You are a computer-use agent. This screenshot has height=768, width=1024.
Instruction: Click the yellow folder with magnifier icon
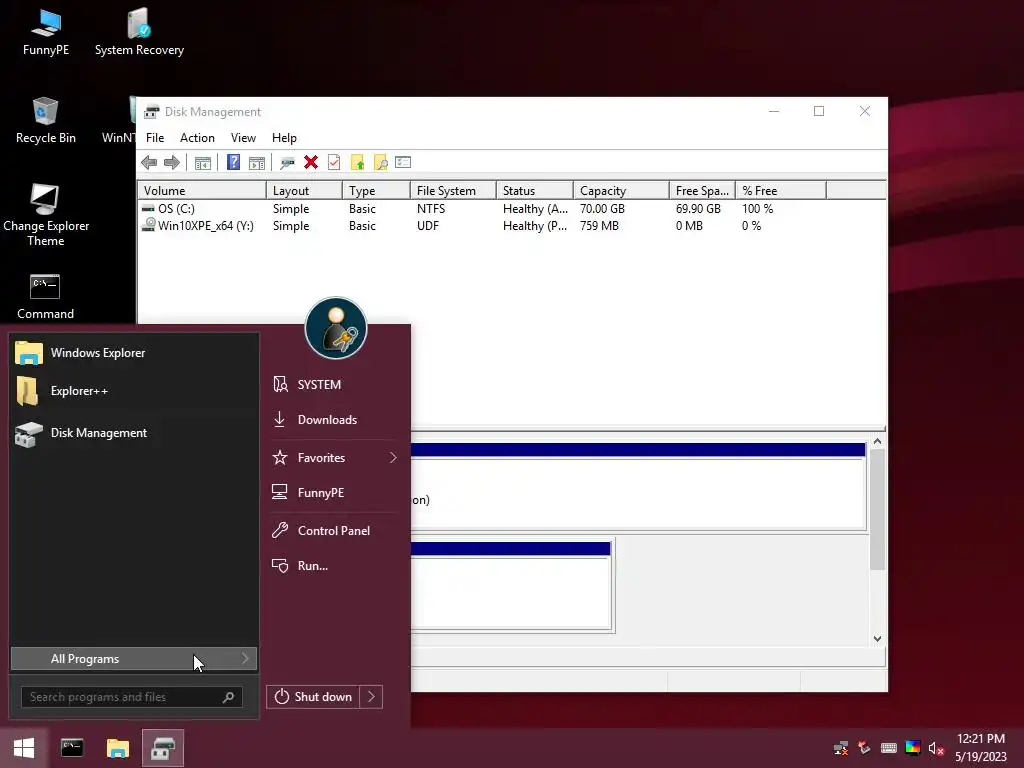pos(380,162)
